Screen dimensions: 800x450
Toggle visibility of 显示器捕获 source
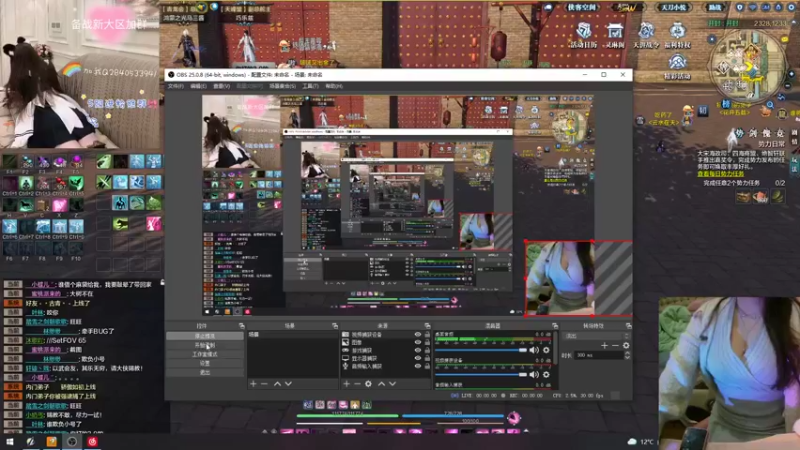pyautogui.click(x=418, y=358)
